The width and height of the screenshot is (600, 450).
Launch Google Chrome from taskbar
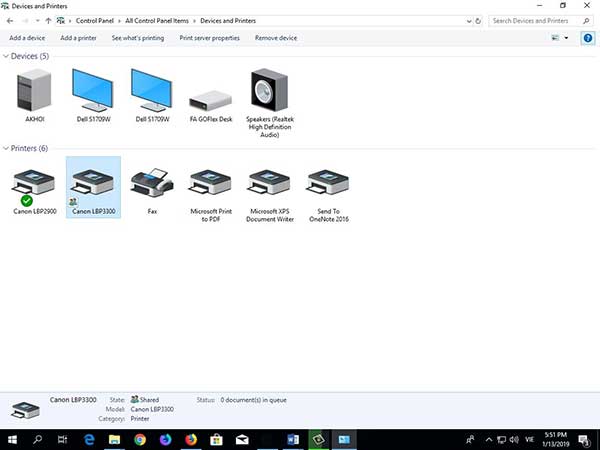[x=140, y=440]
